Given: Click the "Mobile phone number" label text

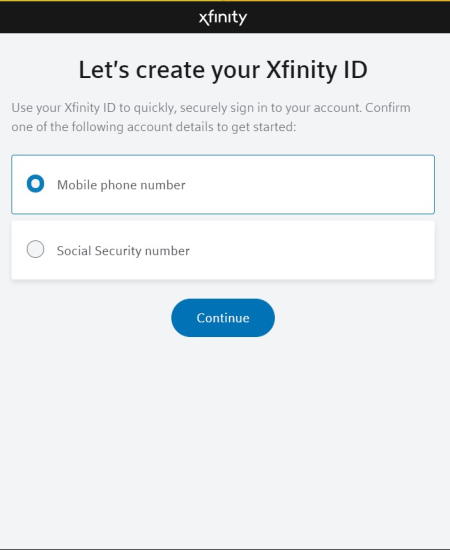Looking at the screenshot, I should click(x=121, y=185).
